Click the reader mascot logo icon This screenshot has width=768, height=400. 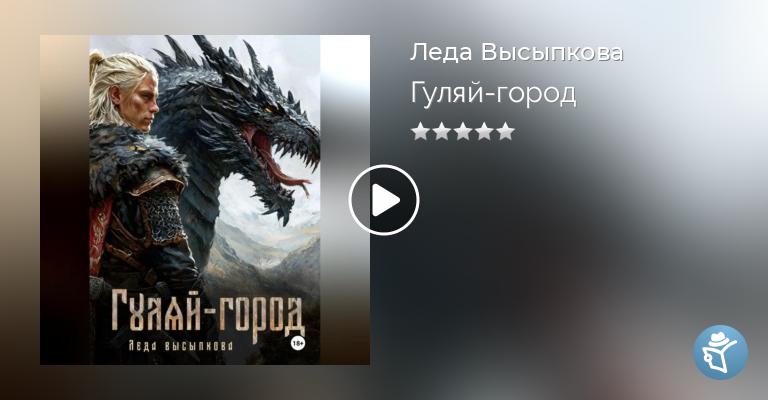click(720, 352)
